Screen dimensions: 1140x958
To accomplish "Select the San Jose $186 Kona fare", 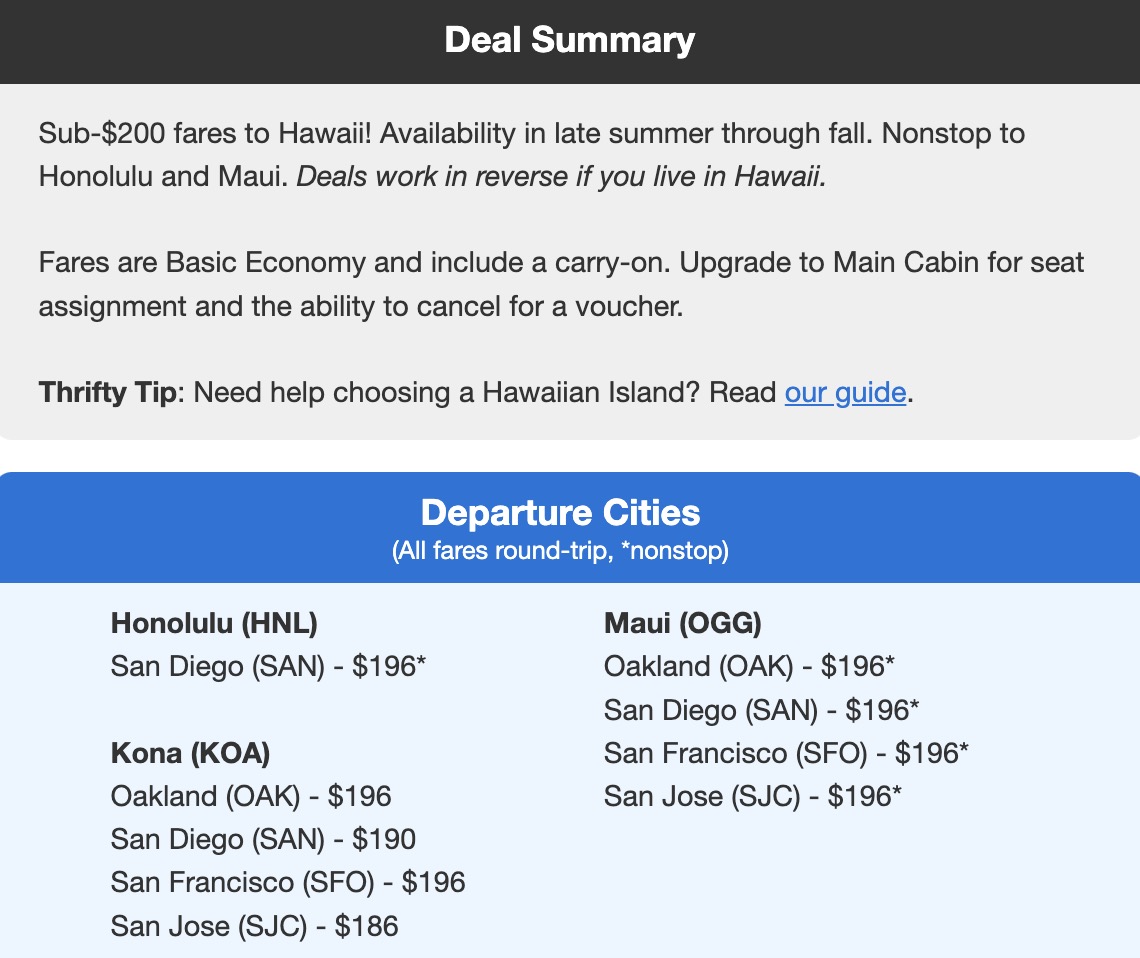I will point(254,926).
